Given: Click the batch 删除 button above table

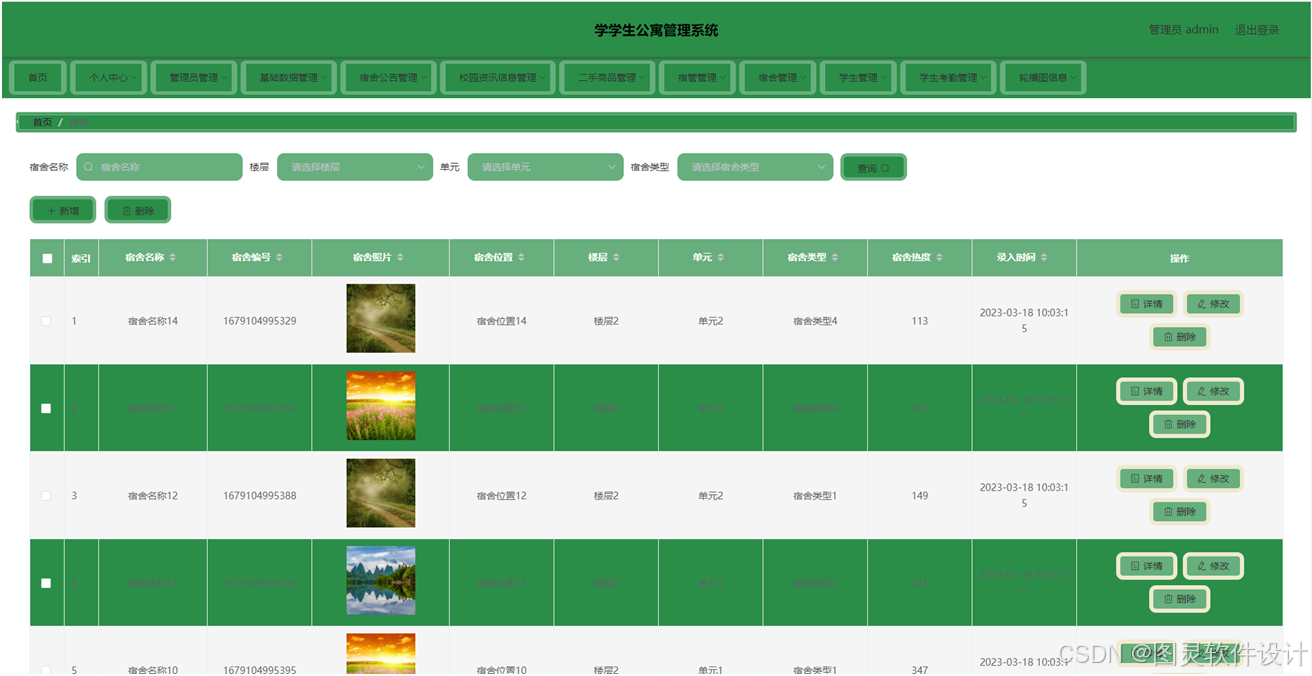Looking at the screenshot, I should point(138,211).
